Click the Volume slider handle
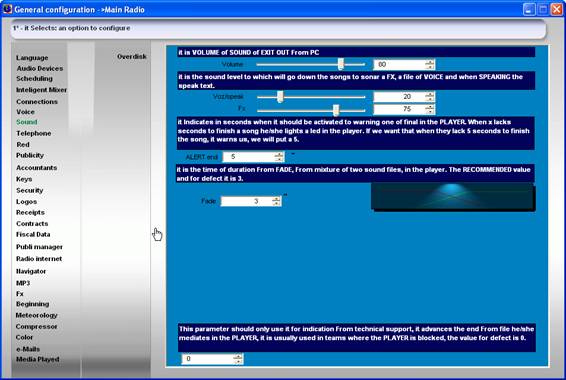 [340, 64]
